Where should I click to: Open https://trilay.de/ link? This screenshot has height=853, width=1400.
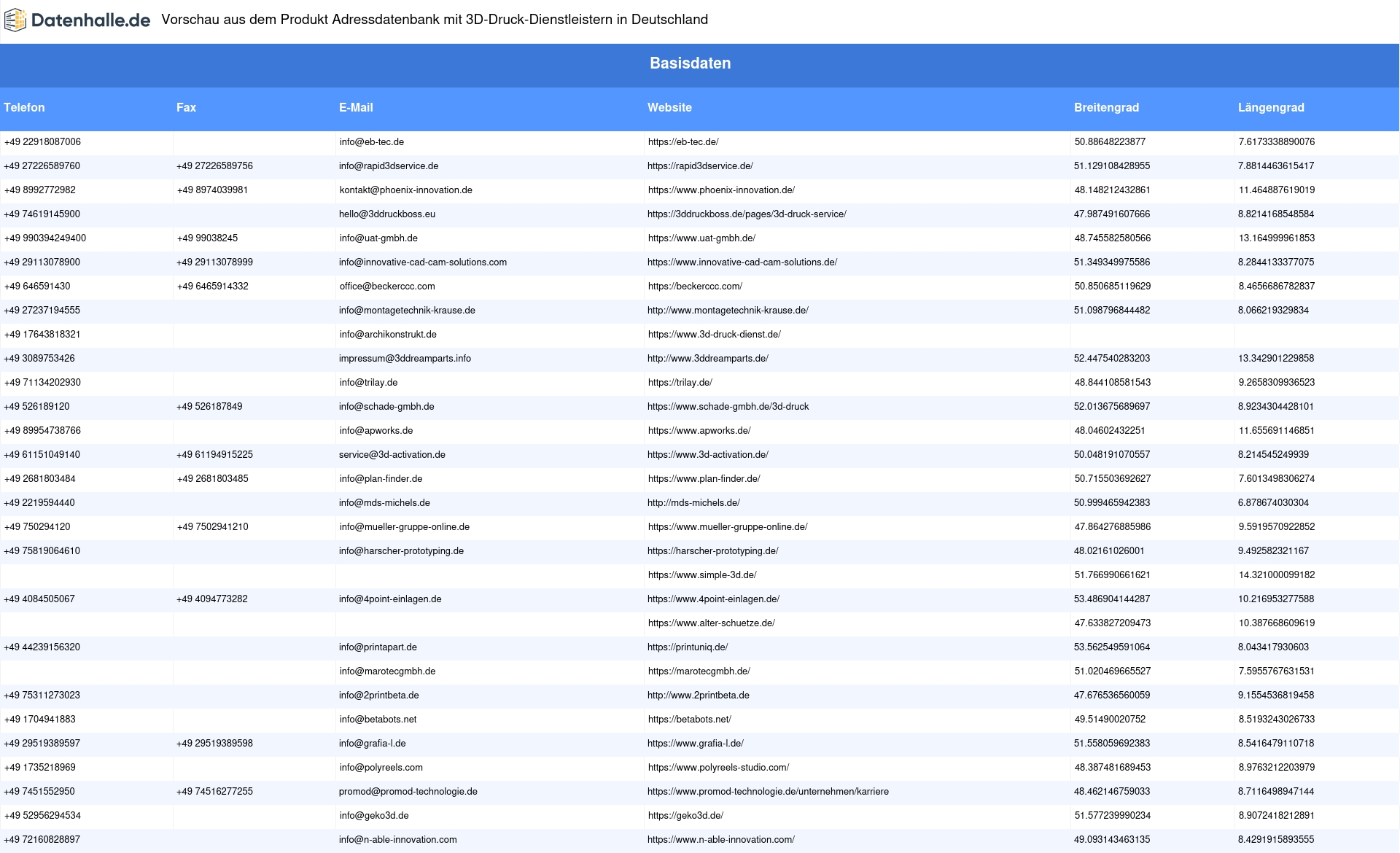tap(680, 383)
